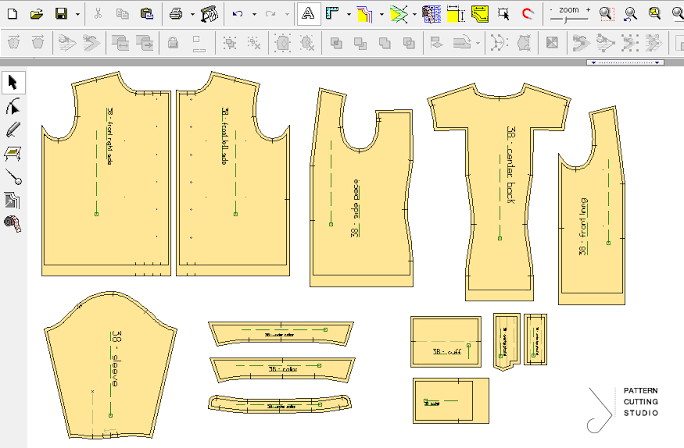Select the black arrow pointer tool
This screenshot has width=684, height=448.
(x=13, y=82)
